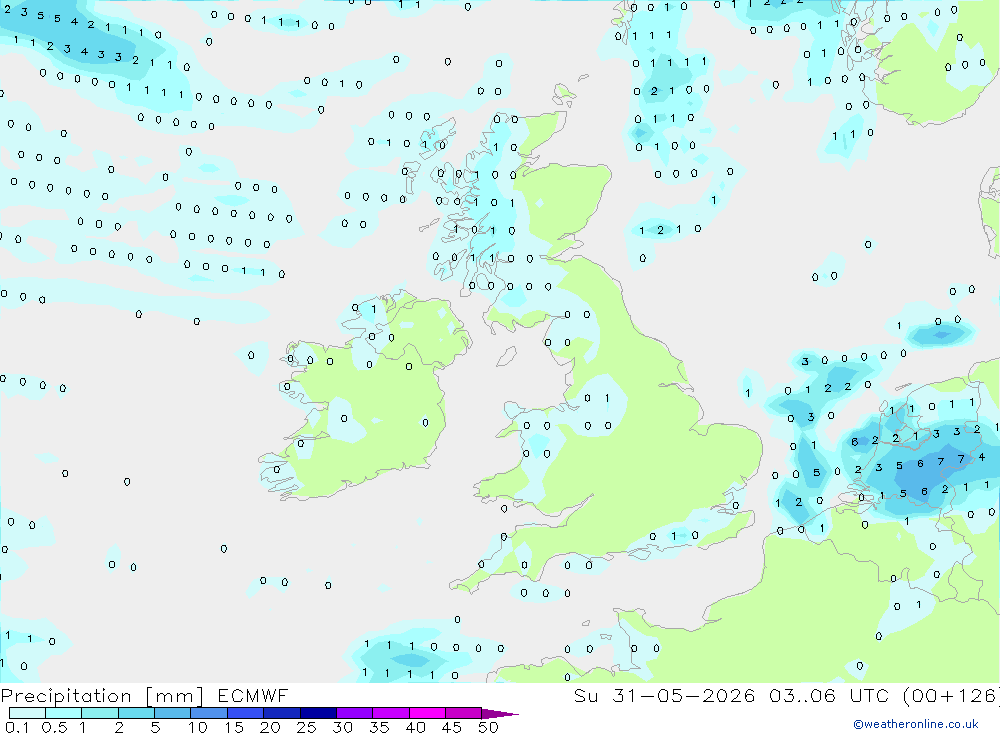This screenshot has width=1000, height=733.
Task: Click the legend label '15'
Action: tap(234, 727)
